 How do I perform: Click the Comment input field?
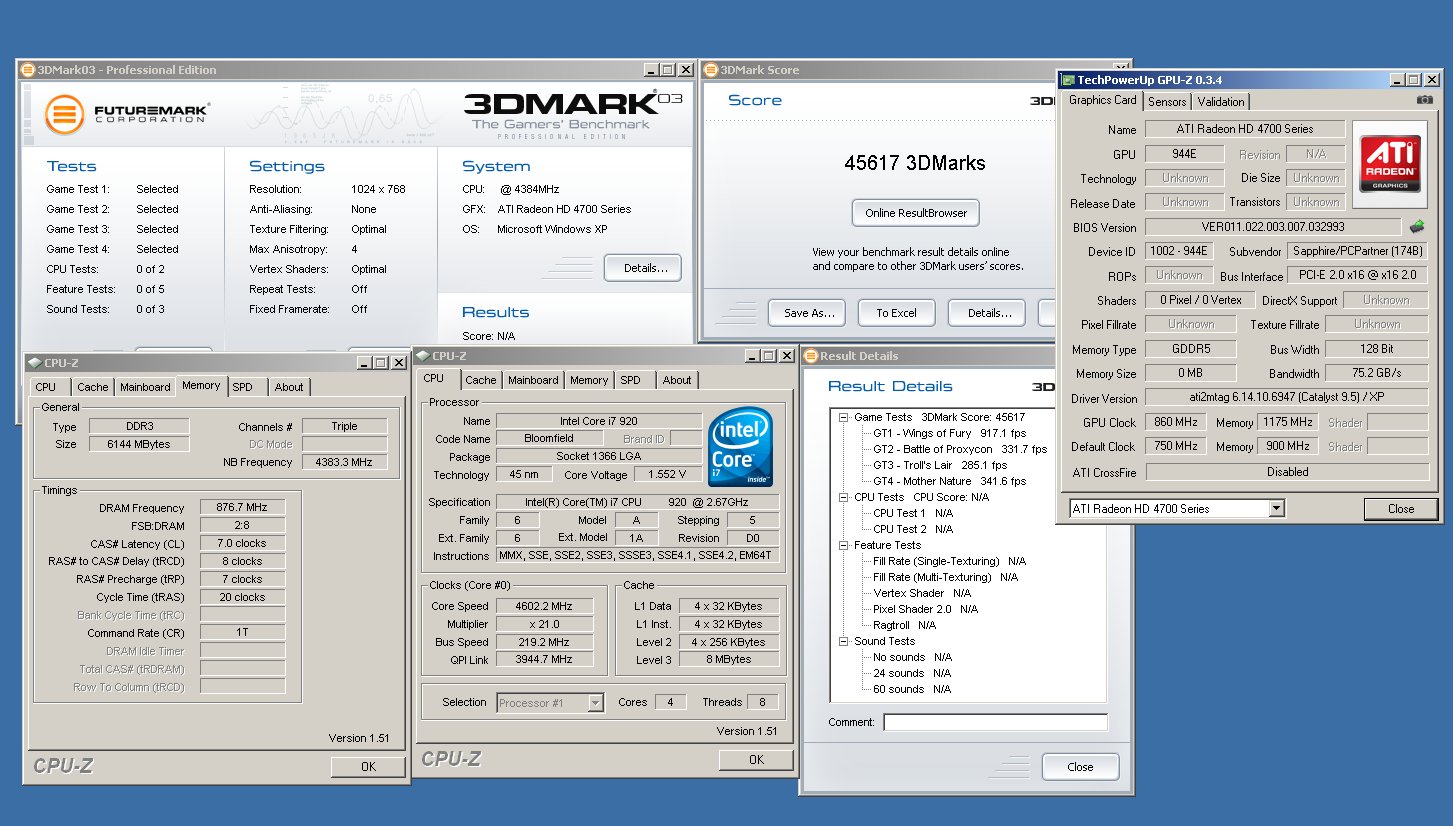click(995, 722)
